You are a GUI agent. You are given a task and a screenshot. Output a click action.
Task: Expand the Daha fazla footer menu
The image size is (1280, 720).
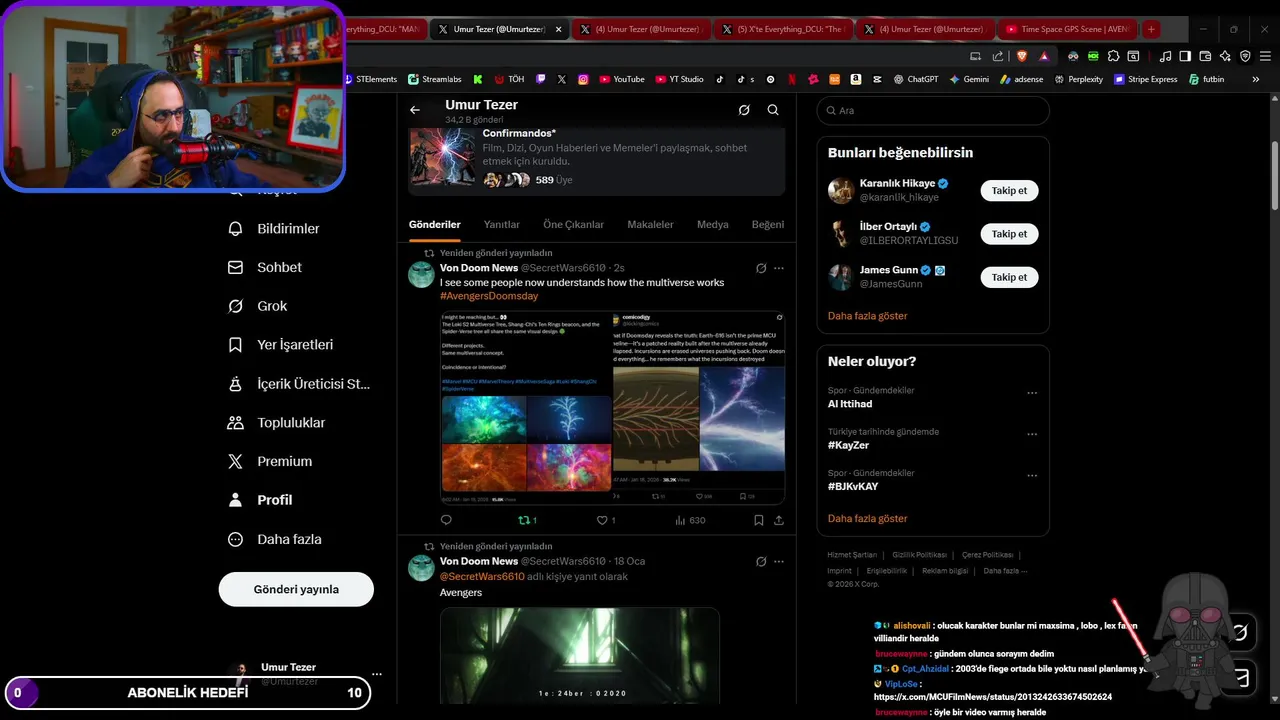click(x=1005, y=571)
